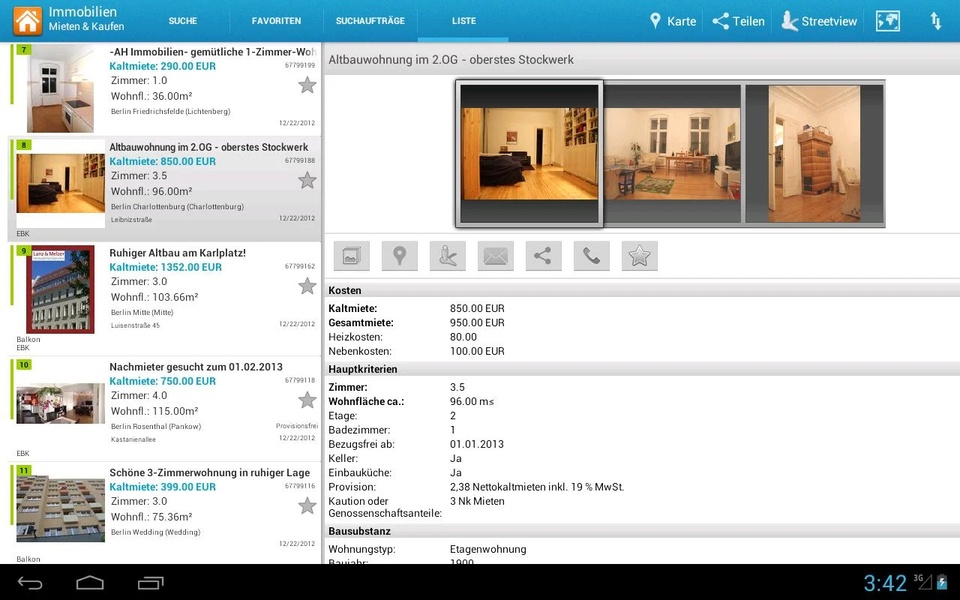Tap the Android recent apps button
960x600 pixels.
coord(151,583)
